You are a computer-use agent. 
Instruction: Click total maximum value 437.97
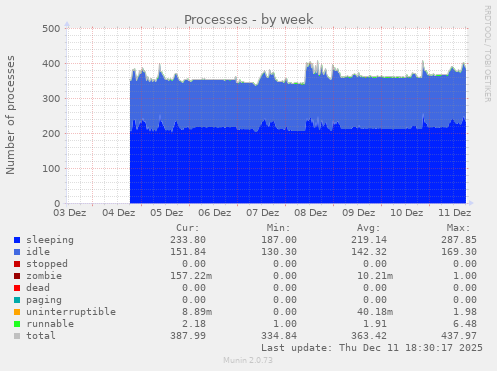459,336
